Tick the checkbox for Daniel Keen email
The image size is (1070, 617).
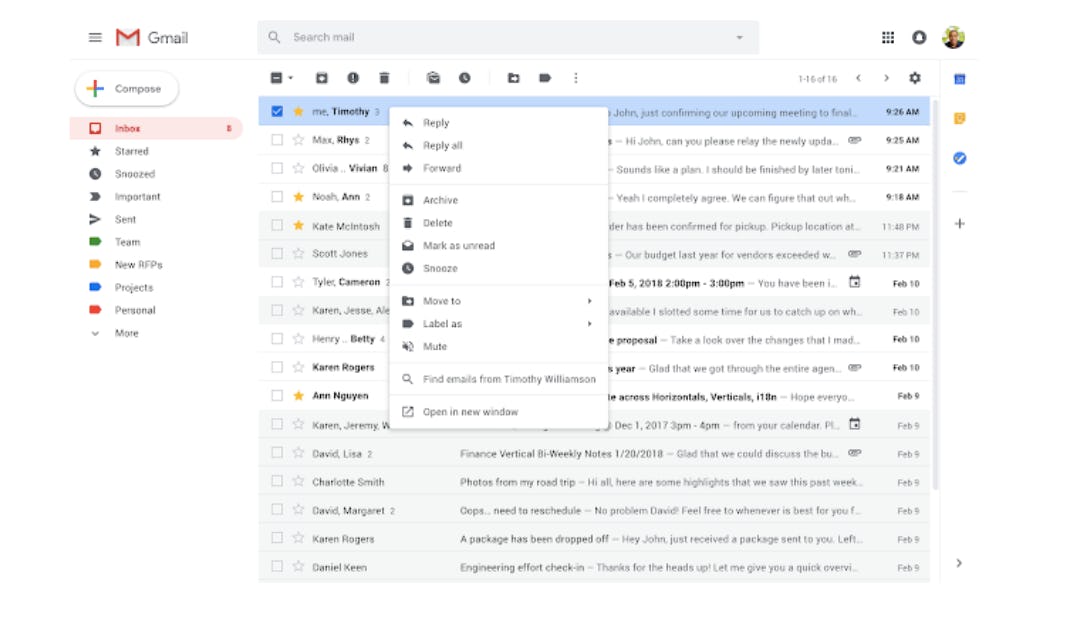pyautogui.click(x=277, y=567)
